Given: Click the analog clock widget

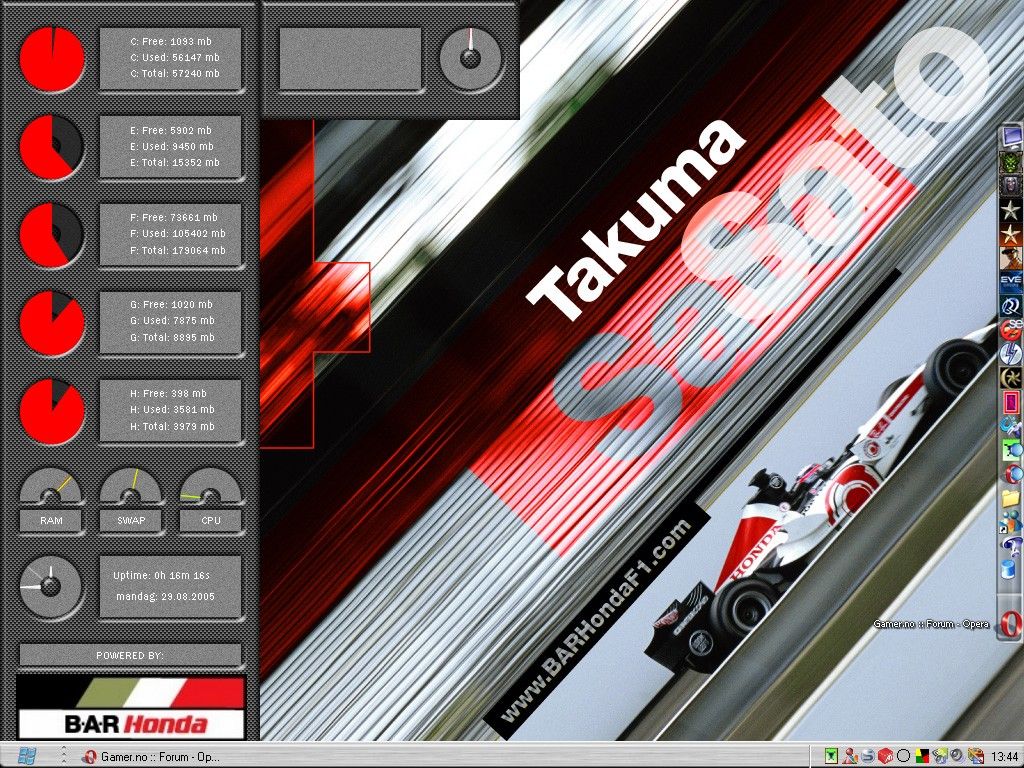Looking at the screenshot, I should click(50, 586).
